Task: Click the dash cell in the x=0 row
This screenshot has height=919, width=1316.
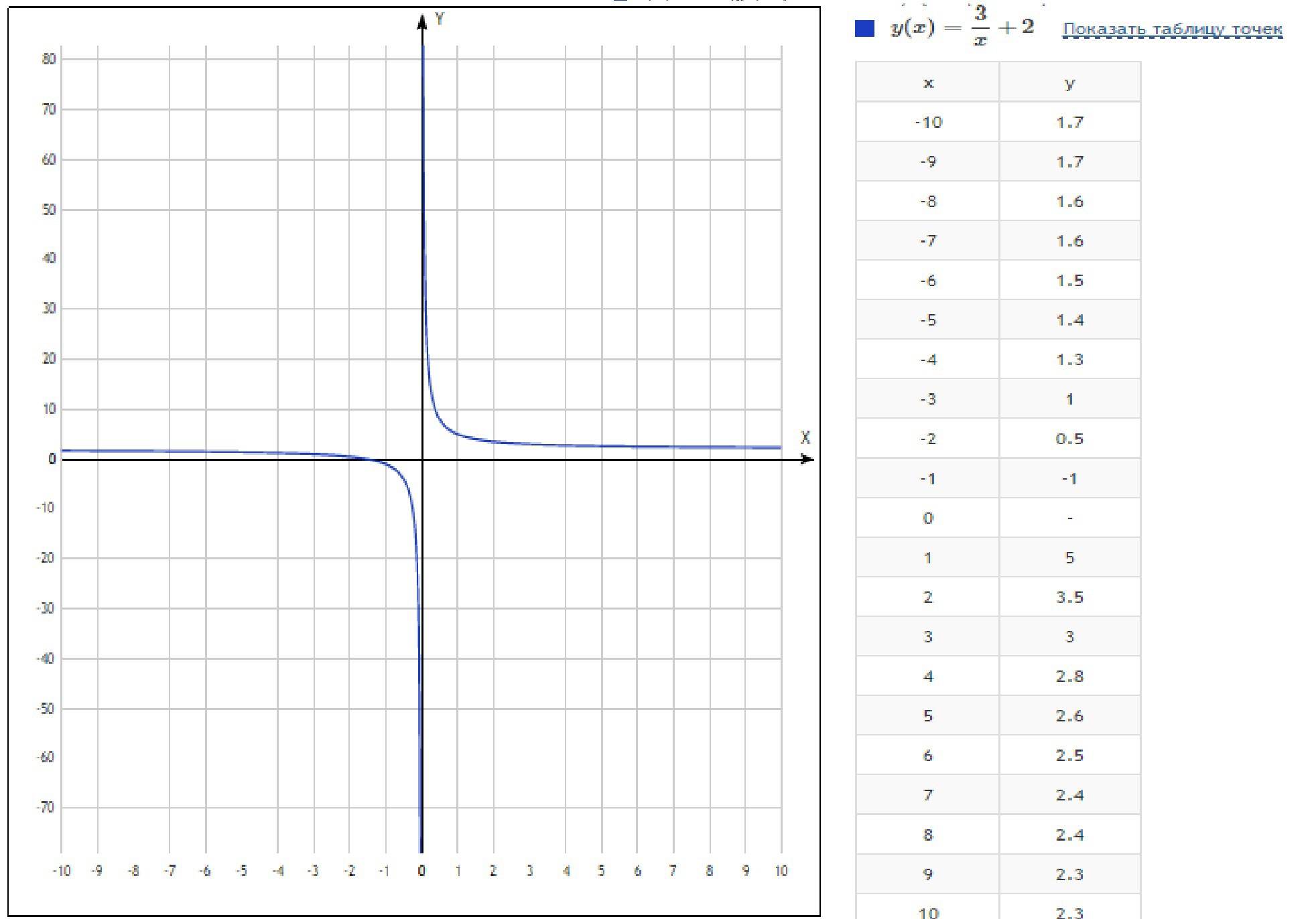Action: point(1069,518)
